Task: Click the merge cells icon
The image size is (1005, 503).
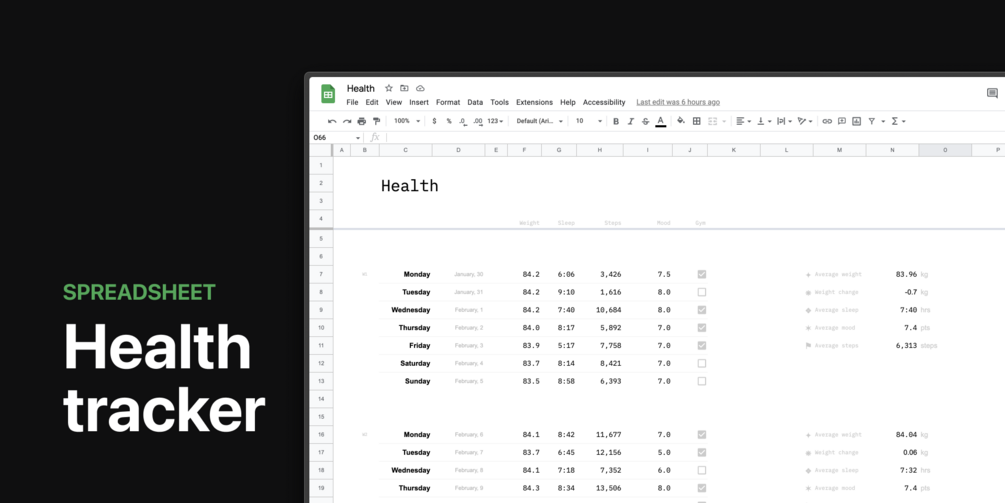Action: pos(713,121)
